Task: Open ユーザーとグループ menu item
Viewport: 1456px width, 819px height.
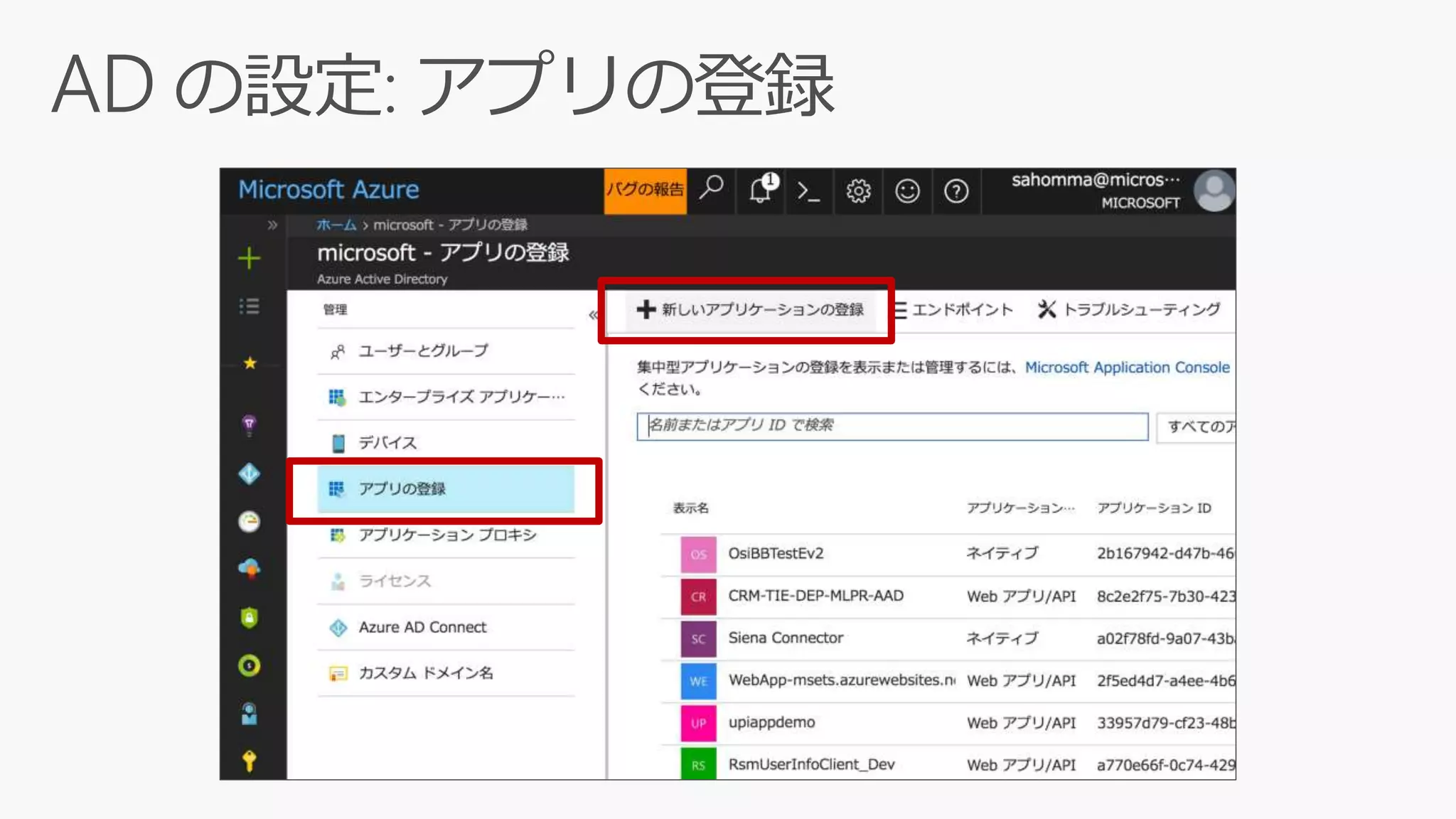Action: pos(423,351)
